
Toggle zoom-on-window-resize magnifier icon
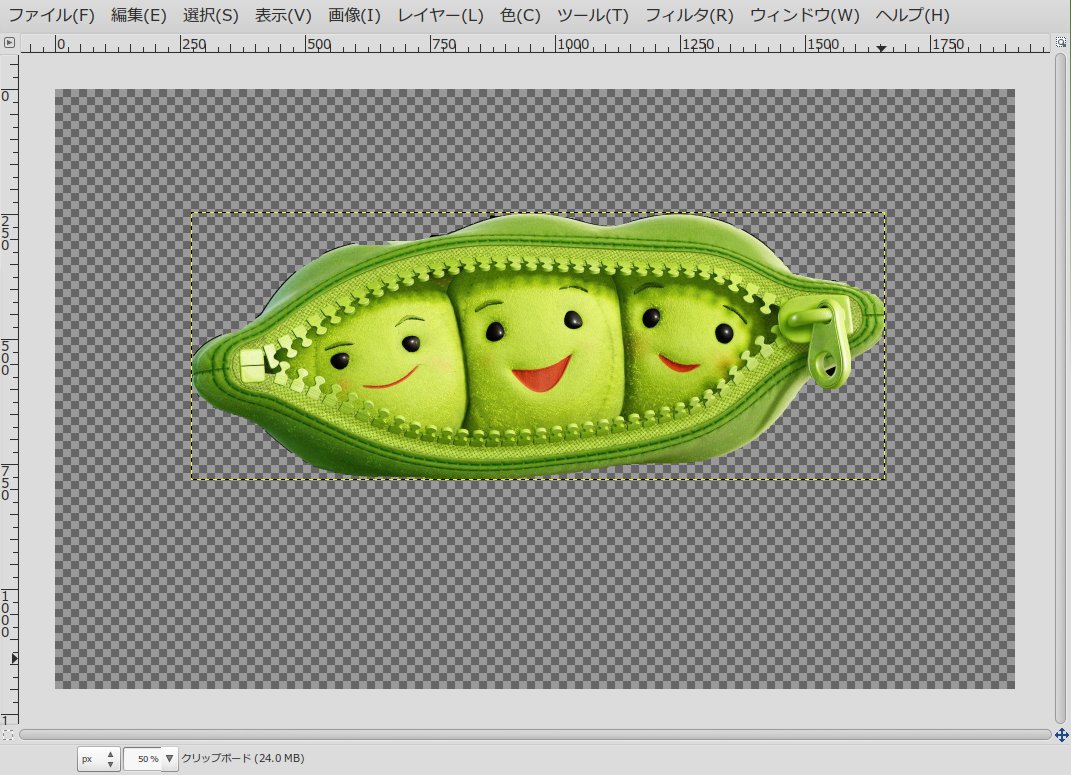point(1061,42)
